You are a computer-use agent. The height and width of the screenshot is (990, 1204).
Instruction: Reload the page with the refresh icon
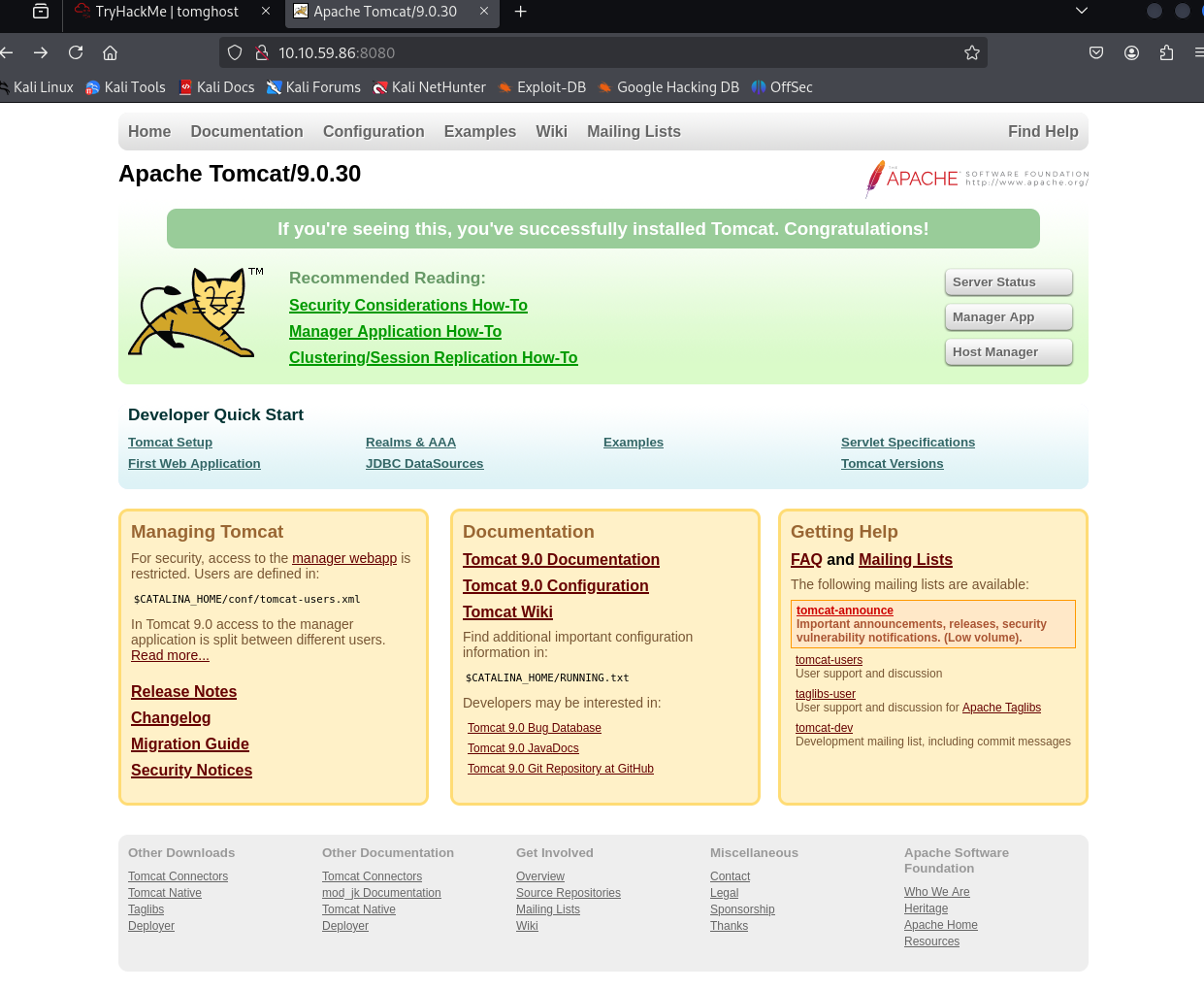pyautogui.click(x=76, y=52)
